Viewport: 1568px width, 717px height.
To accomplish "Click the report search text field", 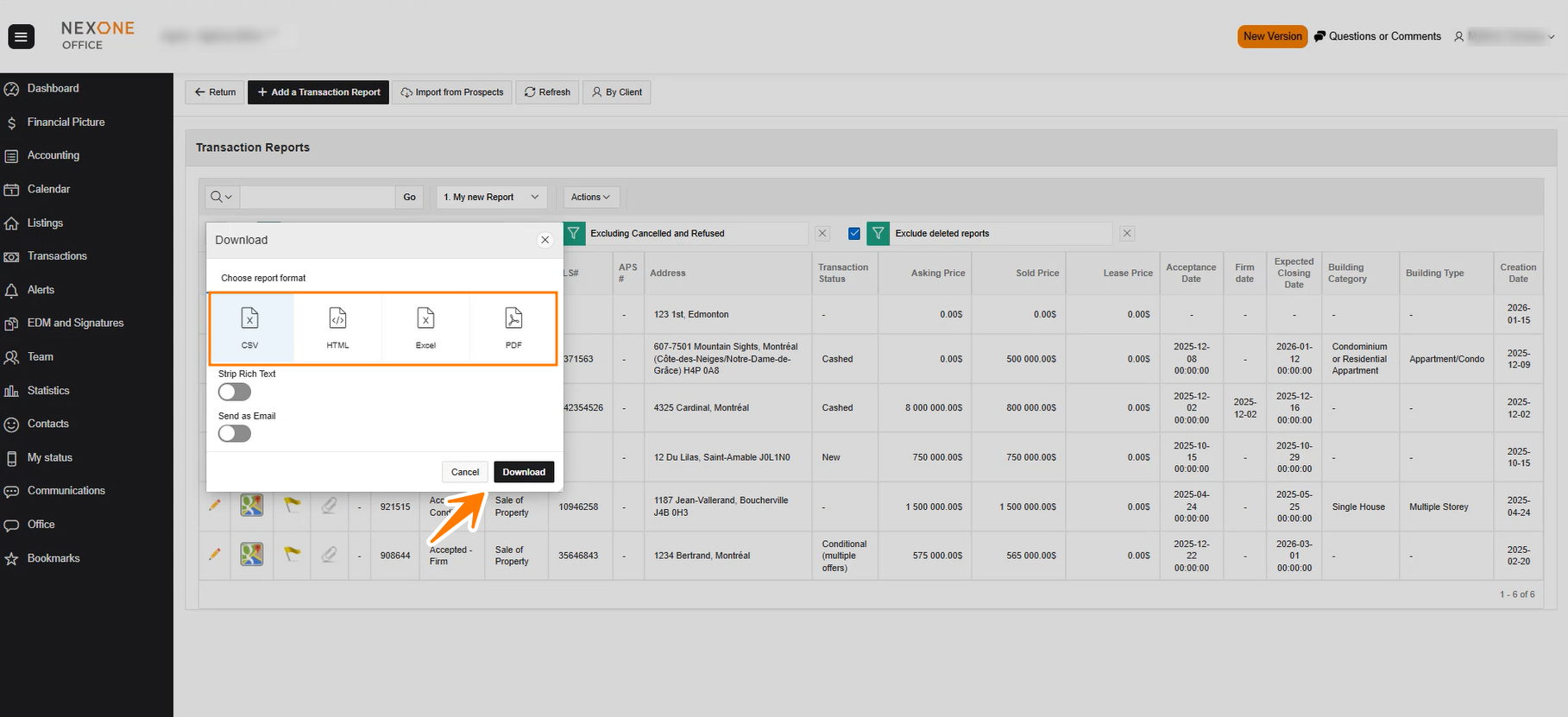I will coord(317,198).
